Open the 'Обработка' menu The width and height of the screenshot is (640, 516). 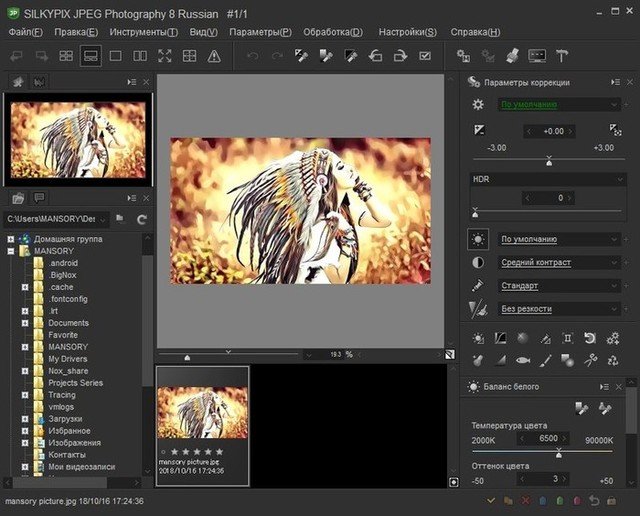[331, 32]
